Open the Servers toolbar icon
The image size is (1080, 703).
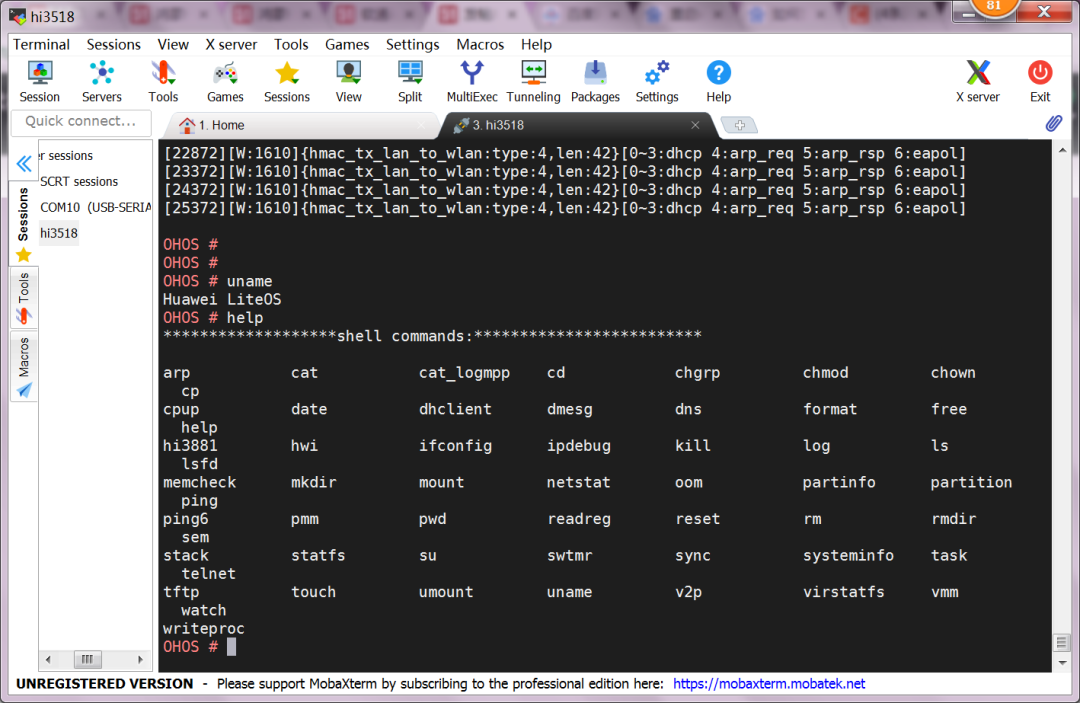[101, 81]
